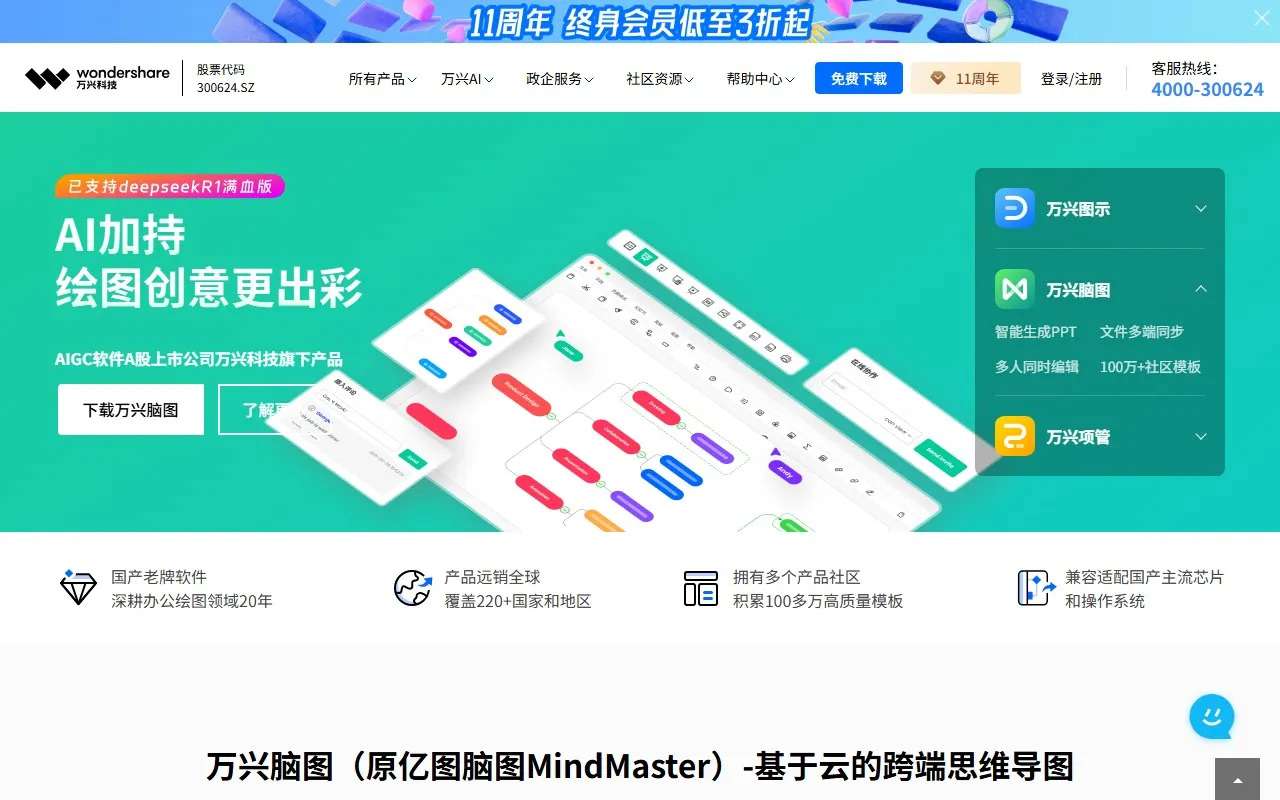Open the 智能生成PPT link
Image resolution: width=1280 pixels, height=800 pixels.
(1036, 331)
